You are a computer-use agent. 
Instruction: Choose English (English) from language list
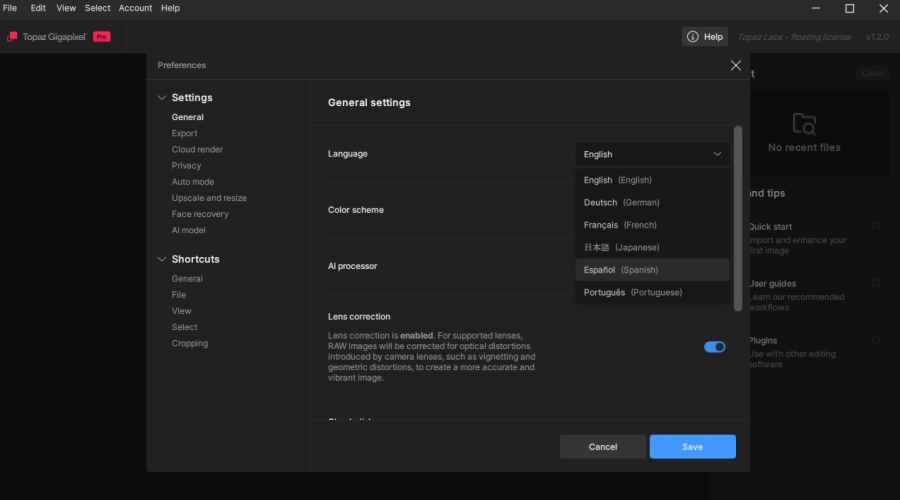pyautogui.click(x=652, y=180)
